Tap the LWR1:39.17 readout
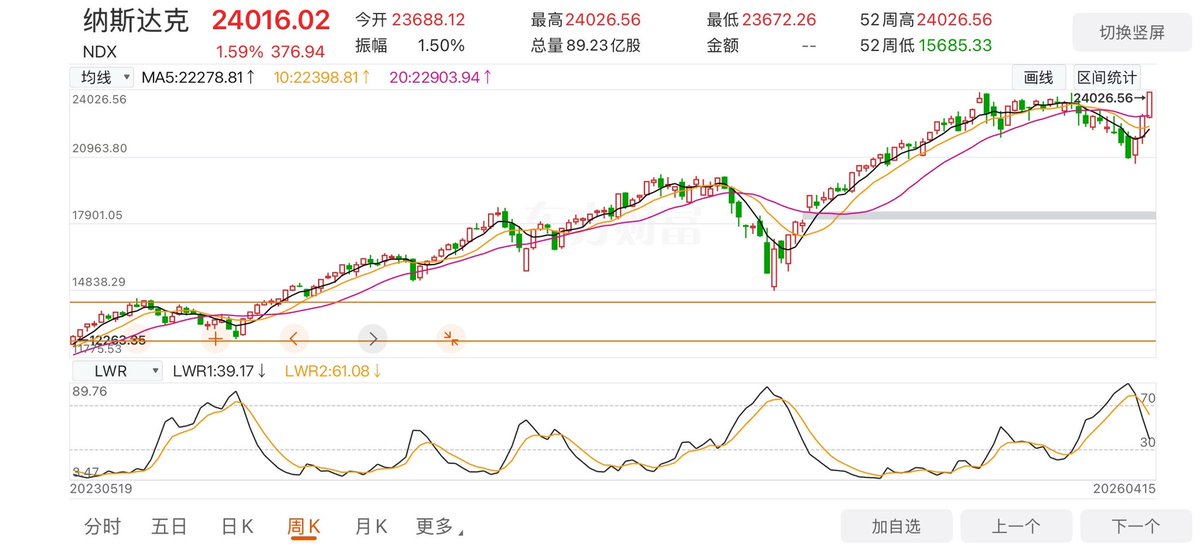Viewport: 1200px width, 553px height. (219, 371)
